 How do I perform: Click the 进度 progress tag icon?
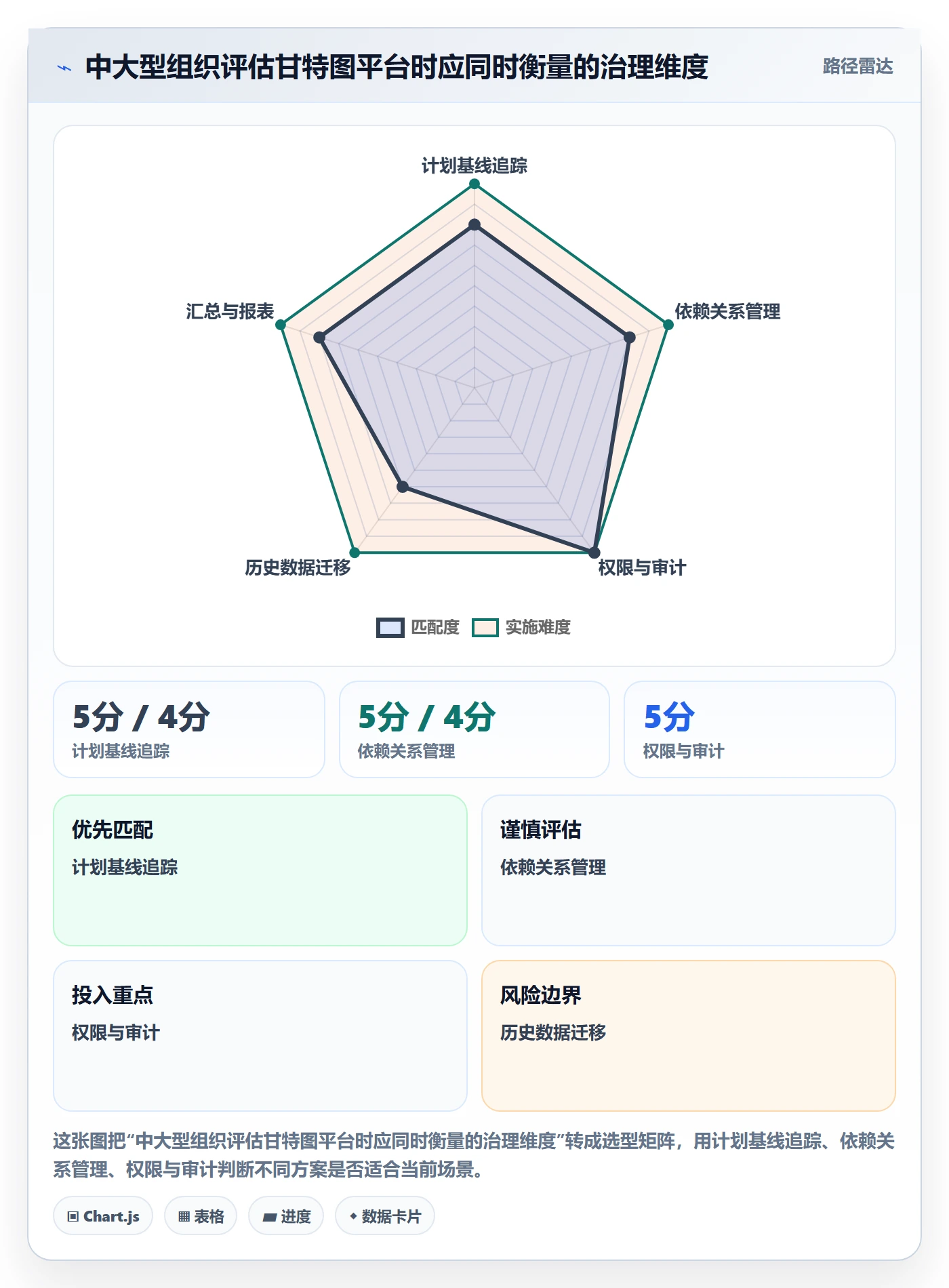[x=270, y=1217]
